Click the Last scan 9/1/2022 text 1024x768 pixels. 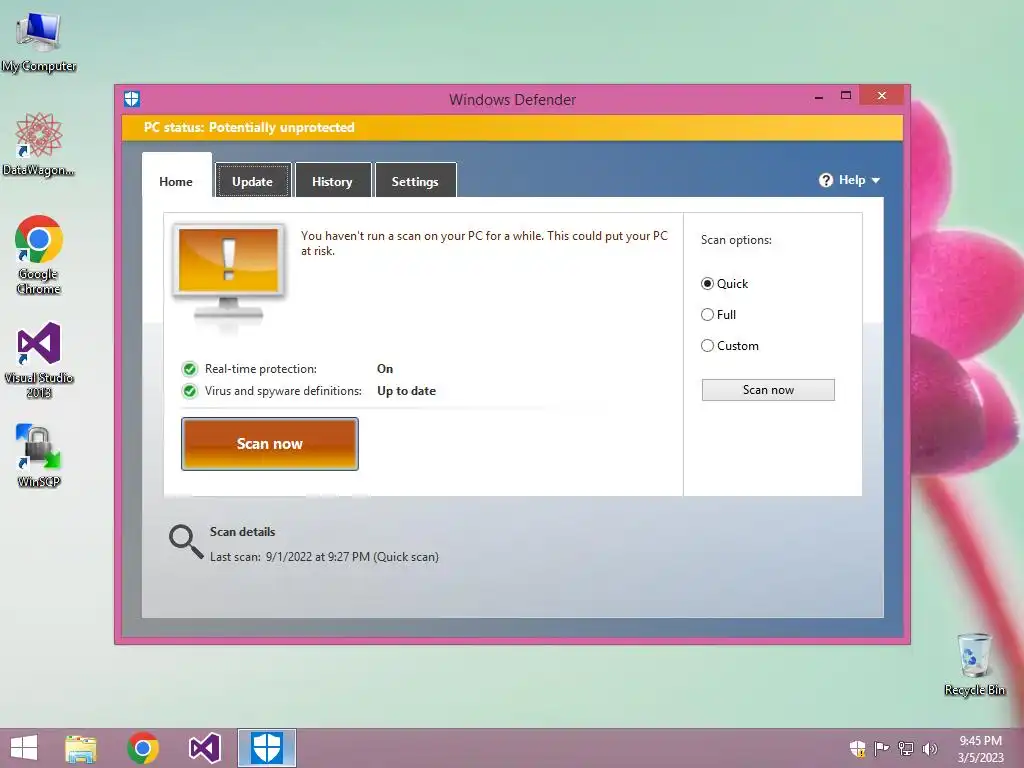coord(324,557)
